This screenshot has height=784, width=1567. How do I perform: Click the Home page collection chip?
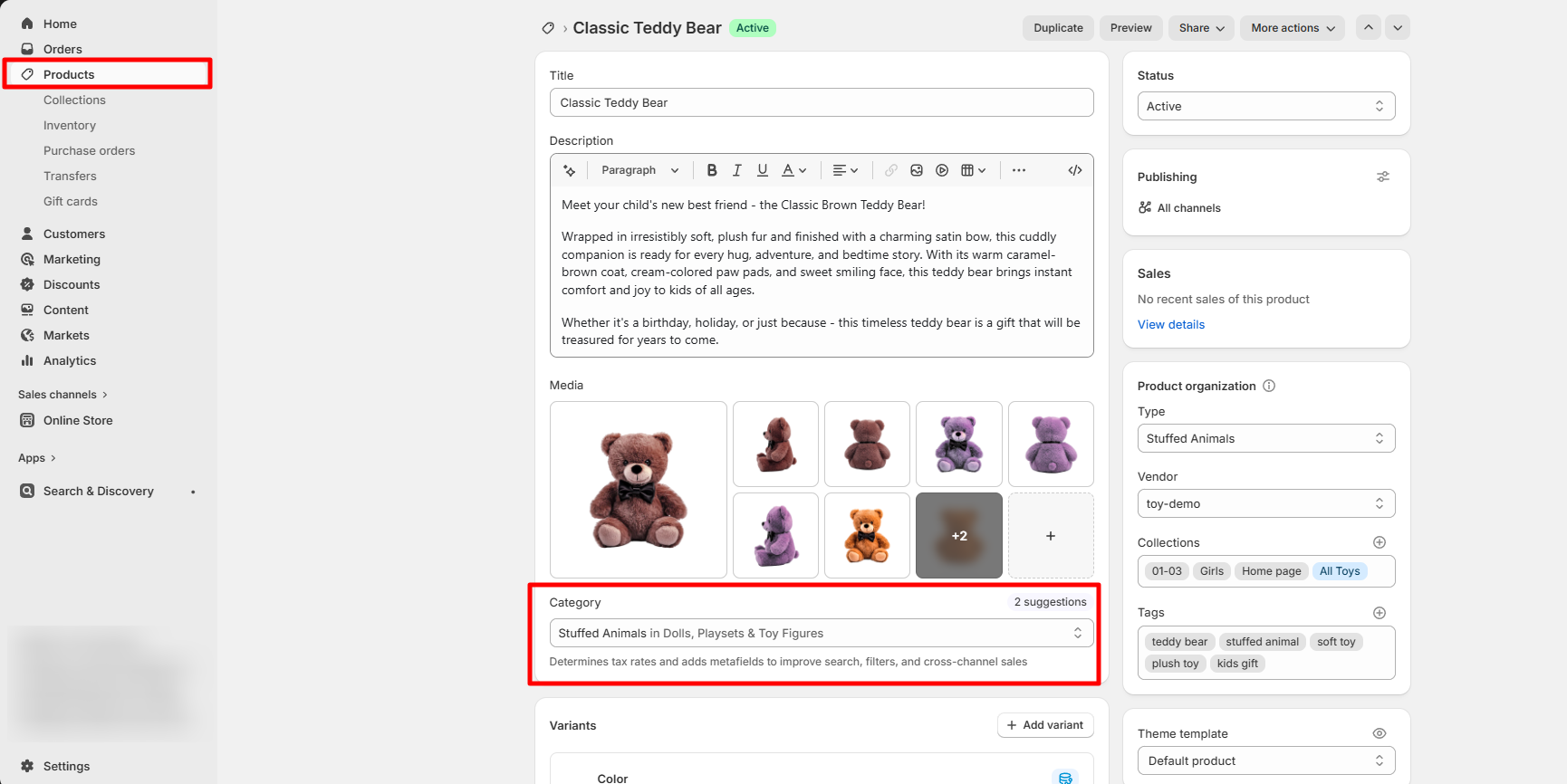coord(1272,571)
